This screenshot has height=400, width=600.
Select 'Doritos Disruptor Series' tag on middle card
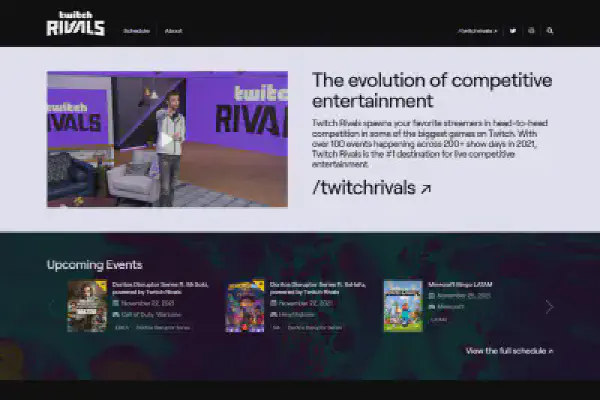[x=315, y=328]
